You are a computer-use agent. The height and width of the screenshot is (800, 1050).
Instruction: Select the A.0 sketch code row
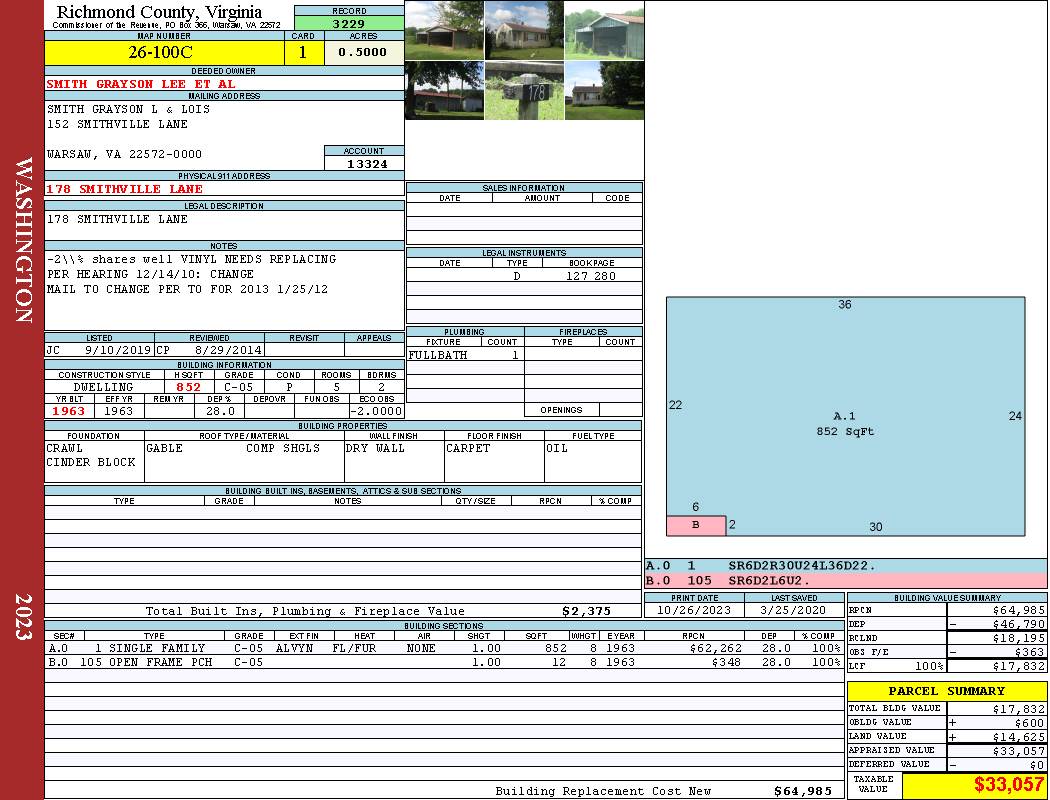845,566
